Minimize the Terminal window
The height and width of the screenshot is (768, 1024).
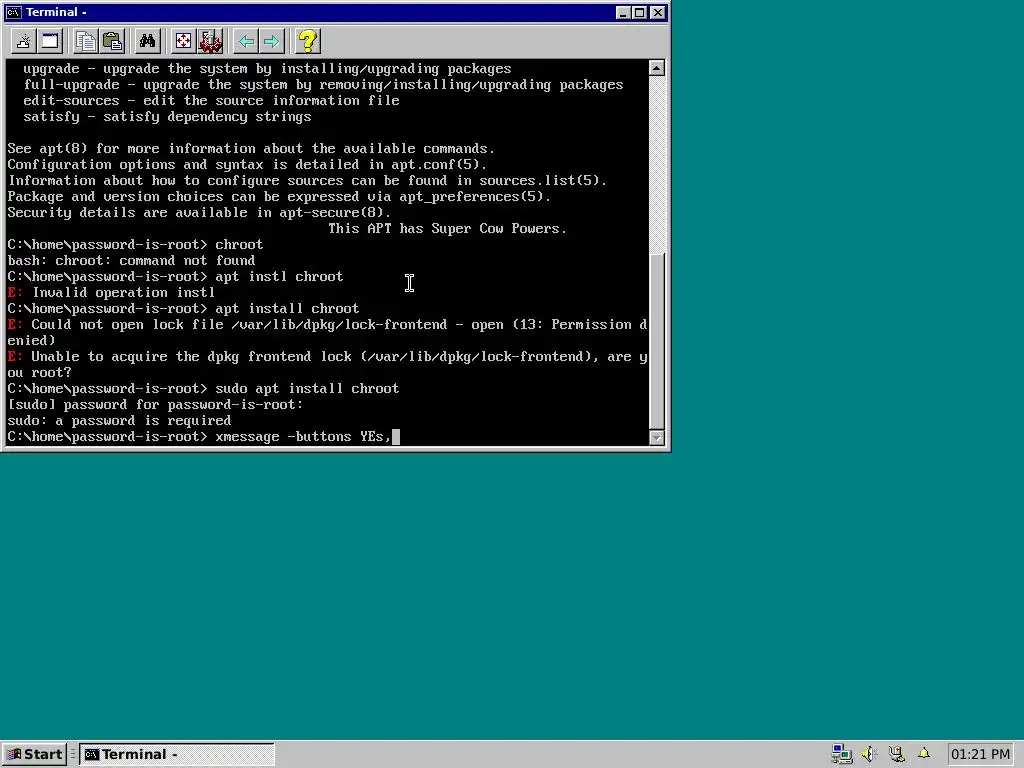pos(623,12)
